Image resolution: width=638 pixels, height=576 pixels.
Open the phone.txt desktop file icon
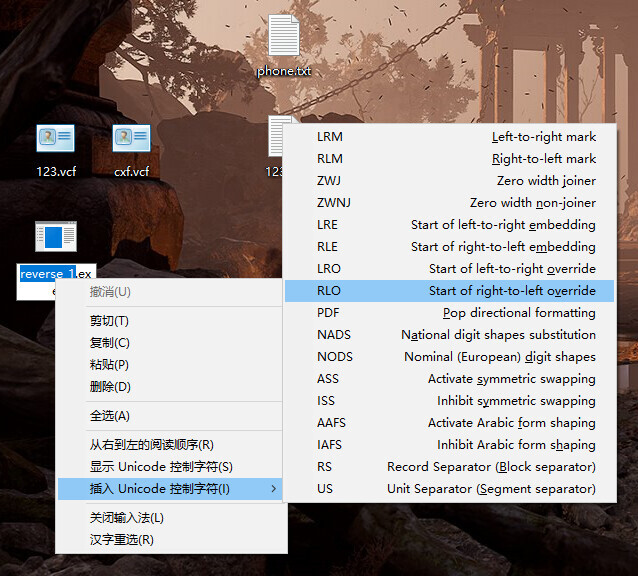point(284,35)
